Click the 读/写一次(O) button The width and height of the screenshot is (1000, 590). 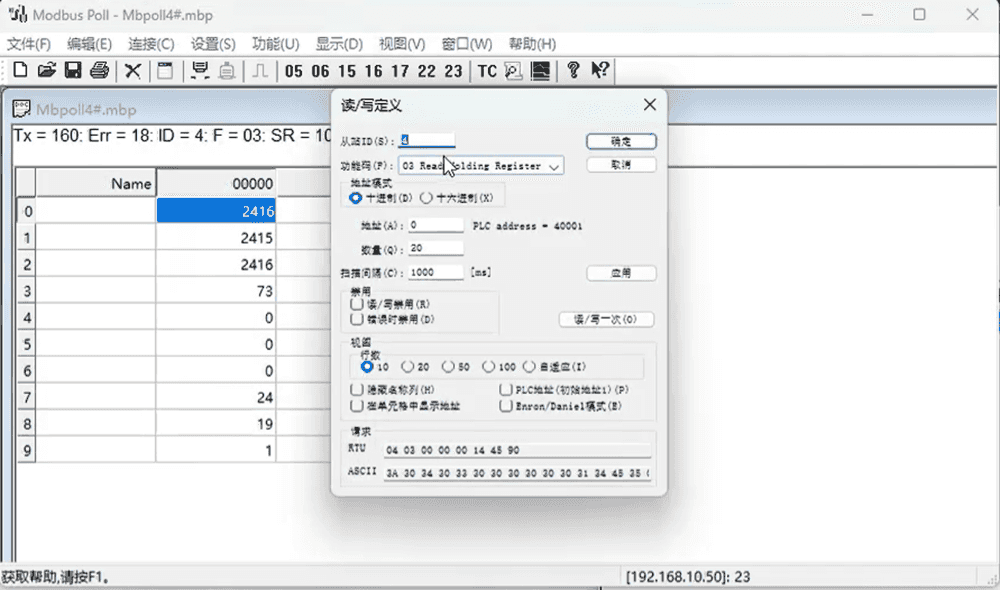pyautogui.click(x=606, y=320)
